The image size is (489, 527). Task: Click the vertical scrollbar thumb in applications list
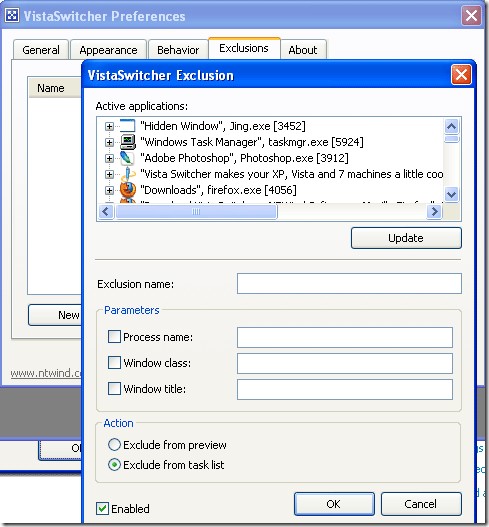[x=451, y=138]
